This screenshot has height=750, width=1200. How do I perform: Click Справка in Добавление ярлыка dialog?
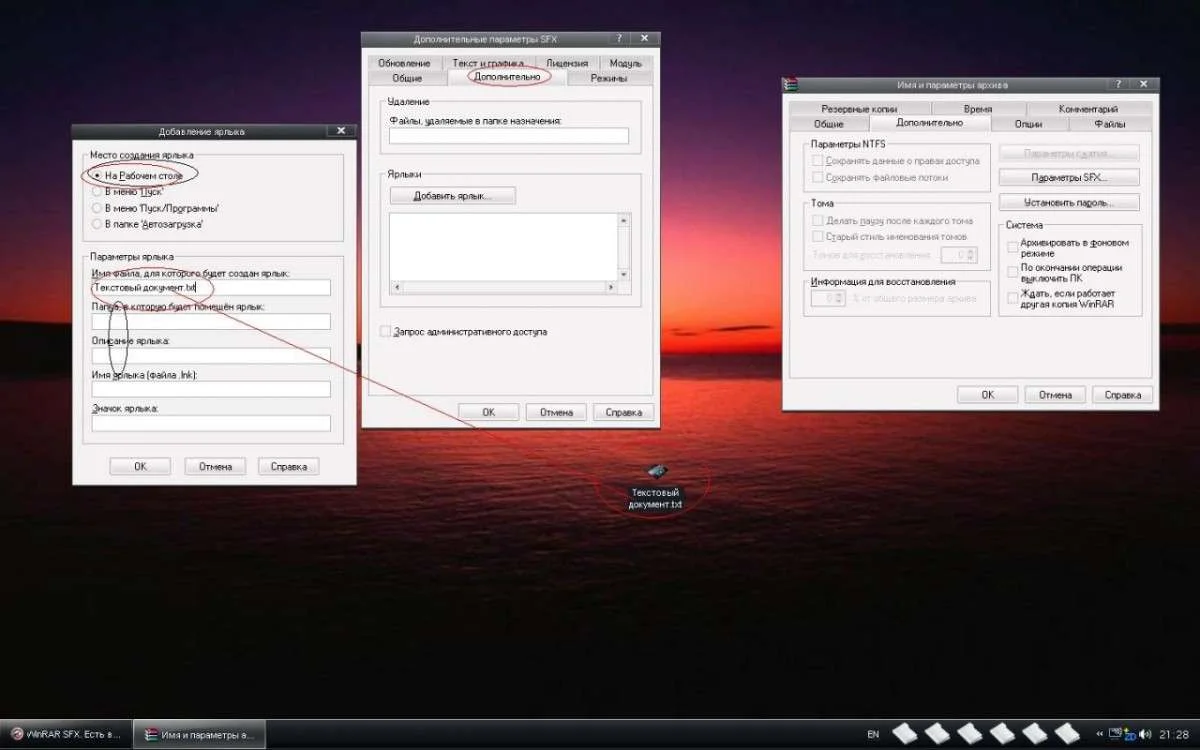coord(289,466)
